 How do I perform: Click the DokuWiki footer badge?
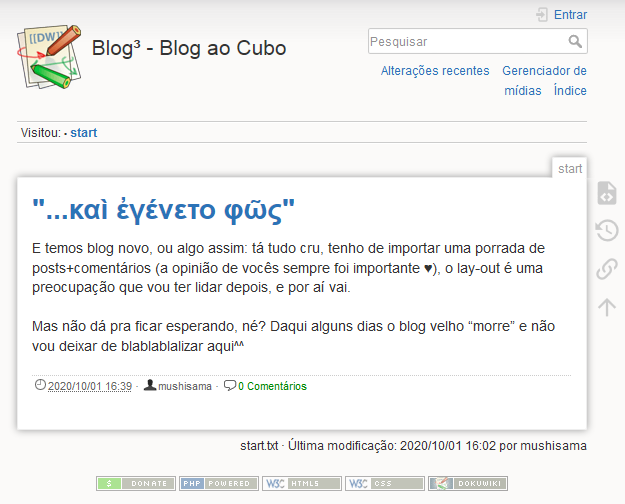click(468, 483)
